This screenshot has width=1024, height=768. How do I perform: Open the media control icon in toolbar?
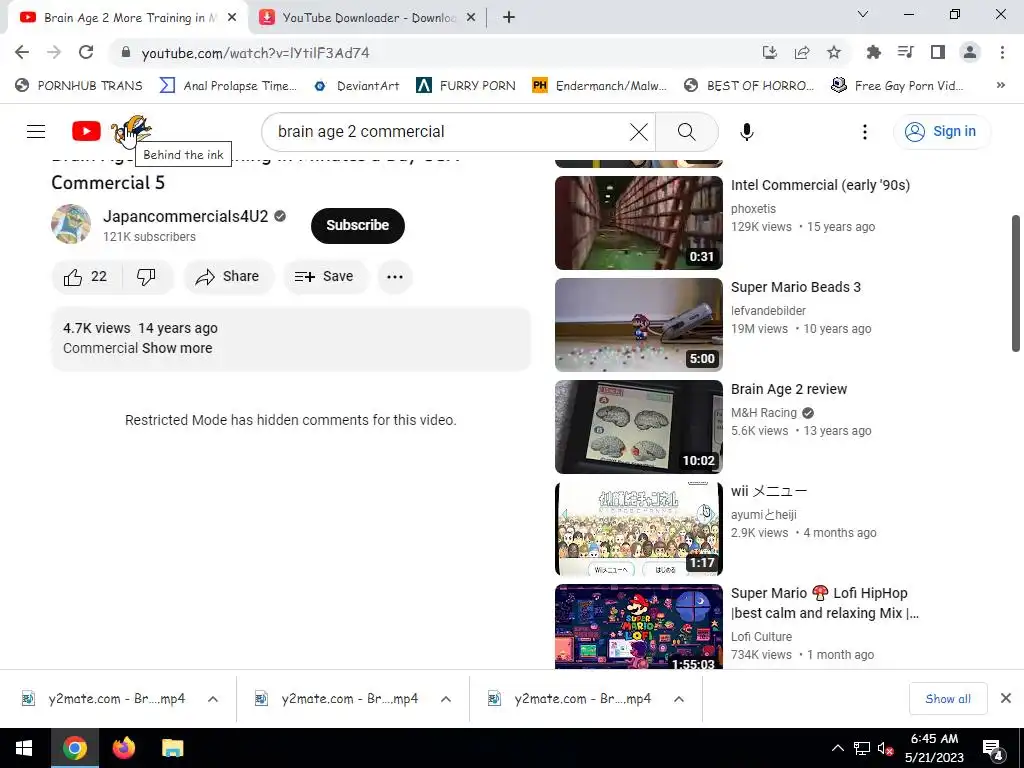(905, 52)
